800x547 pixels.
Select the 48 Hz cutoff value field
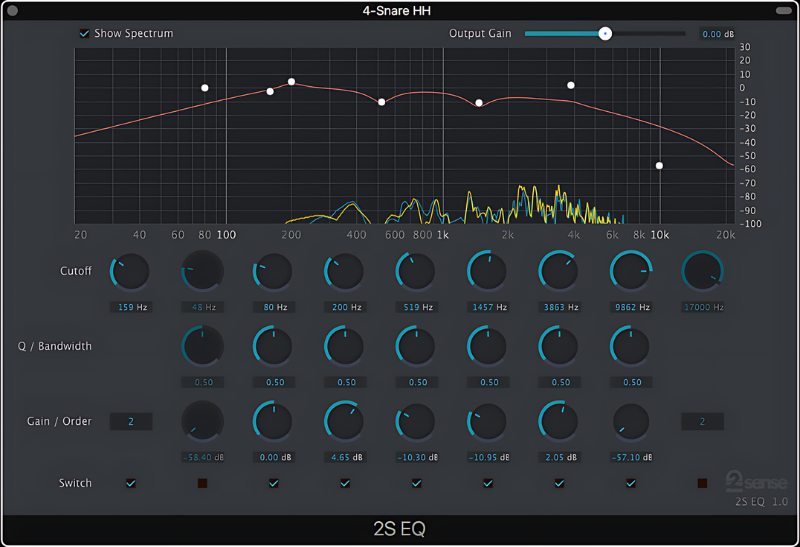(x=203, y=307)
